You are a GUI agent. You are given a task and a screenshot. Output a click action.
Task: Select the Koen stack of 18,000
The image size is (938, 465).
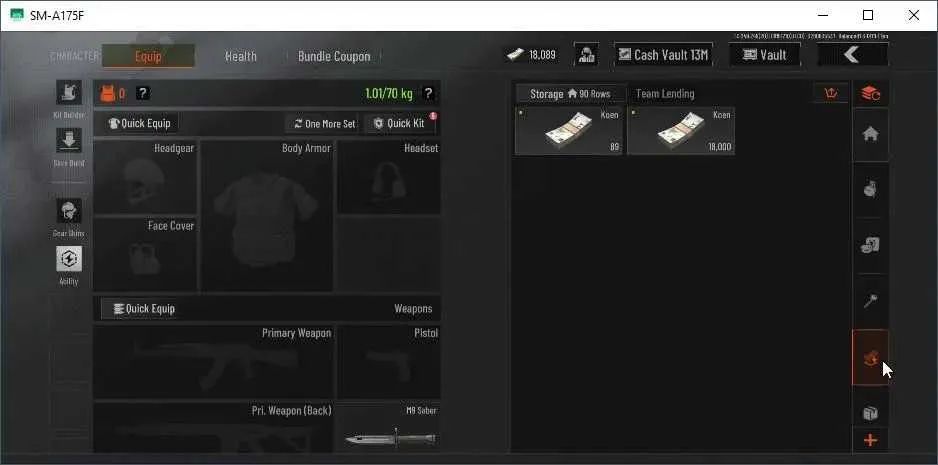click(681, 131)
